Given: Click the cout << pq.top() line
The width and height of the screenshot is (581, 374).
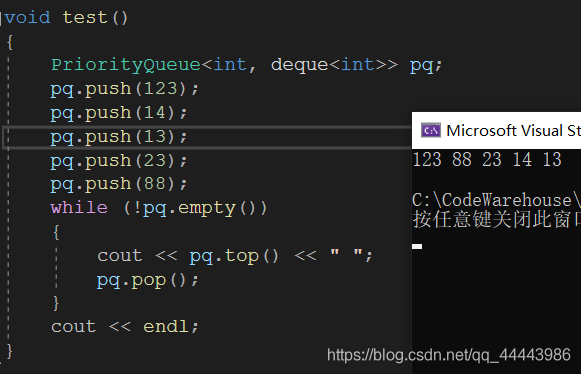Looking at the screenshot, I should 235,256.
